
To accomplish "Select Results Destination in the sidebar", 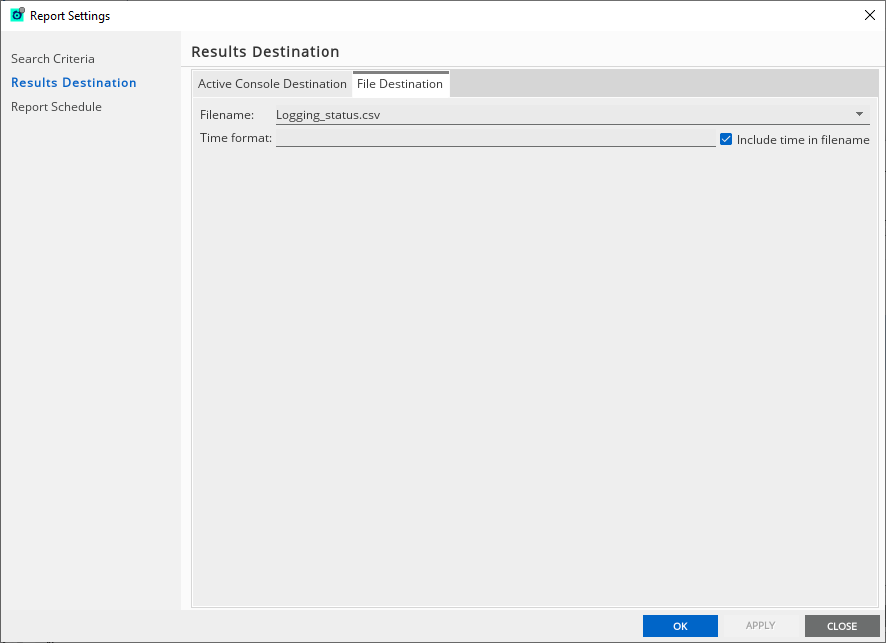I will (x=74, y=83).
